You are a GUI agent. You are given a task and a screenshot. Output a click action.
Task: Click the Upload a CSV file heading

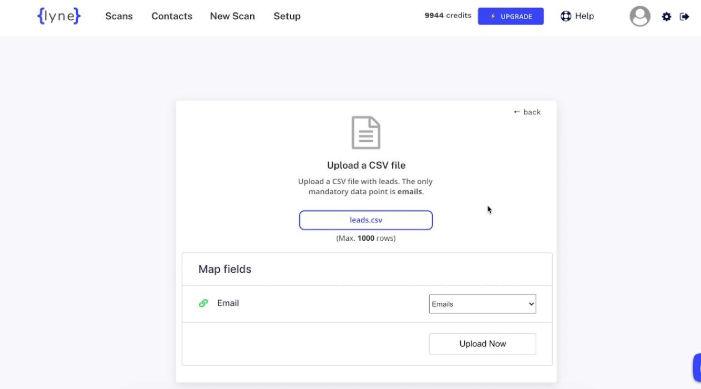pos(366,165)
